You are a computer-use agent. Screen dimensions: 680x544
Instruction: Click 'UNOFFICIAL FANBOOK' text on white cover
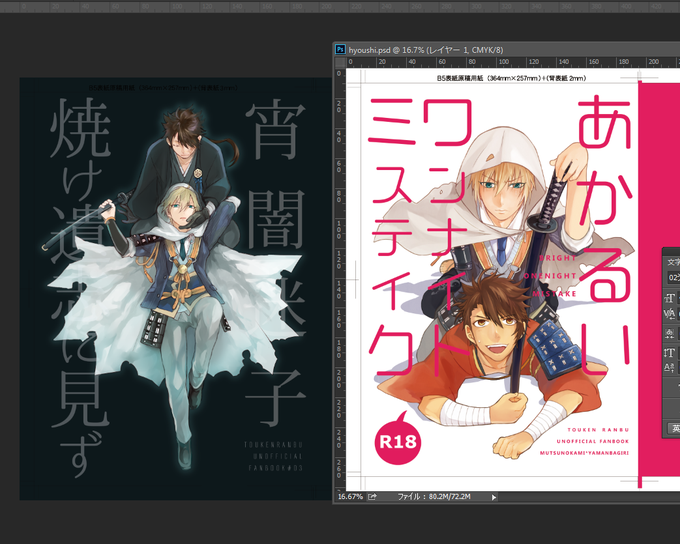point(592,441)
